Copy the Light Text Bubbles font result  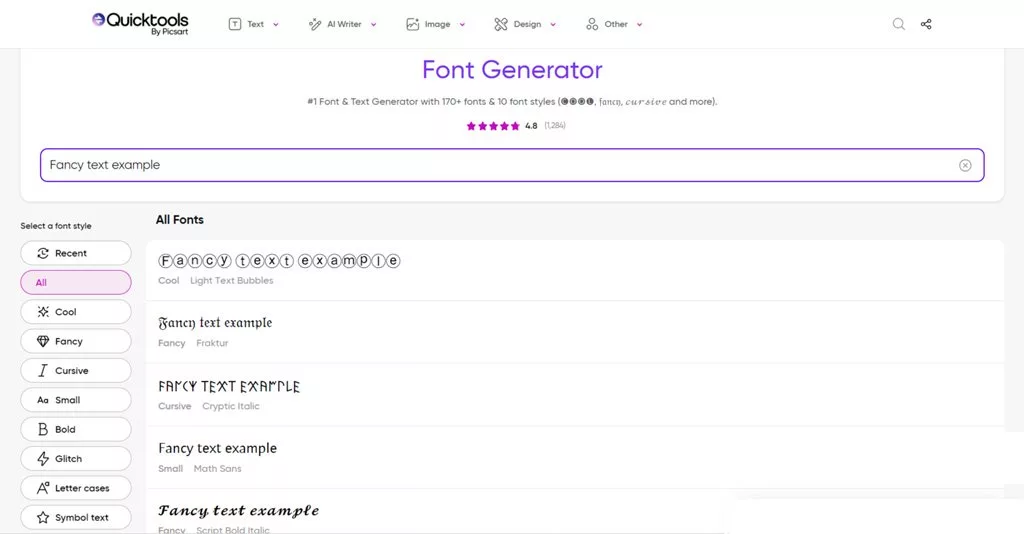coord(279,261)
